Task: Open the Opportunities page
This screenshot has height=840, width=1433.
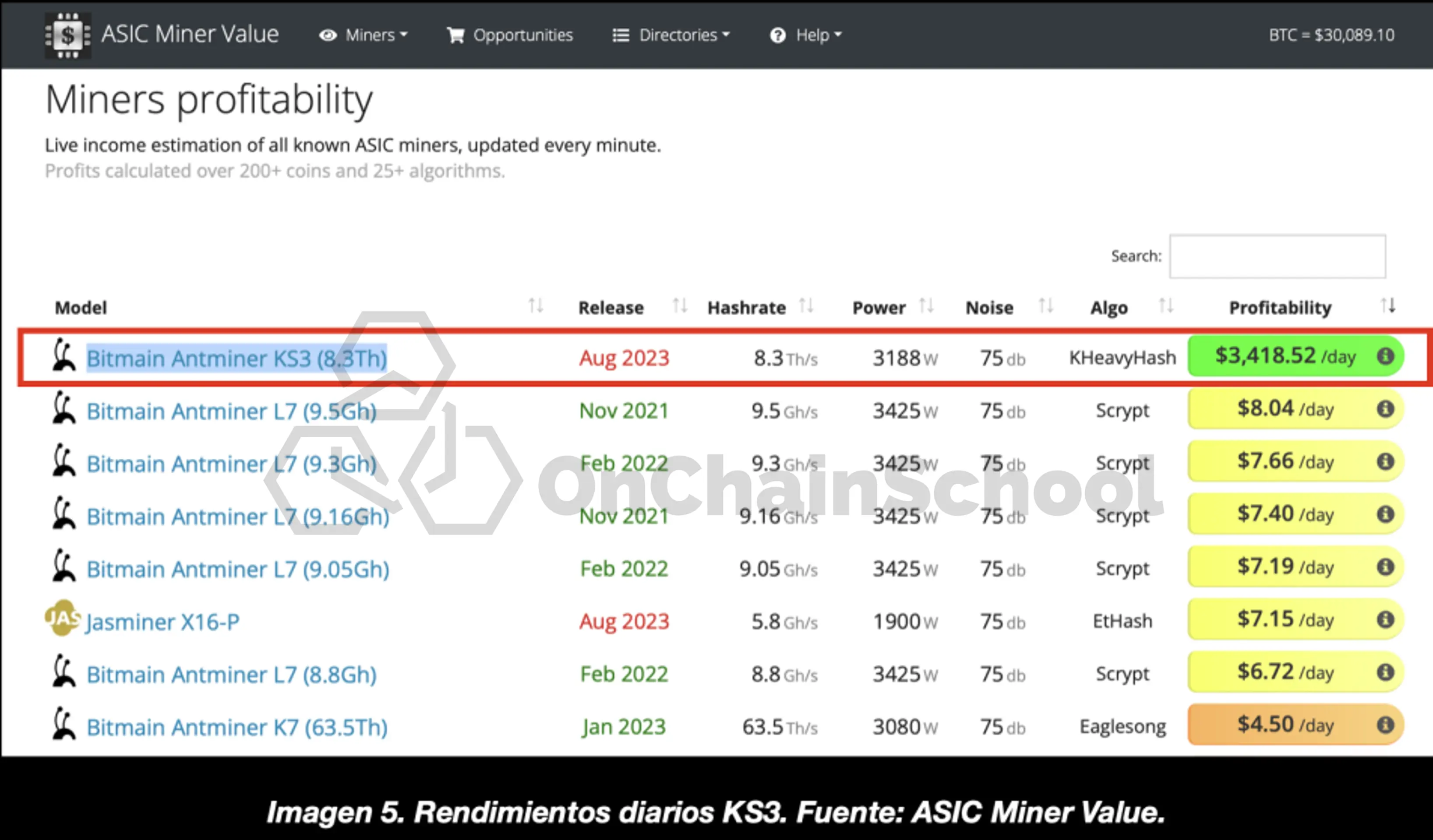Action: (509, 35)
